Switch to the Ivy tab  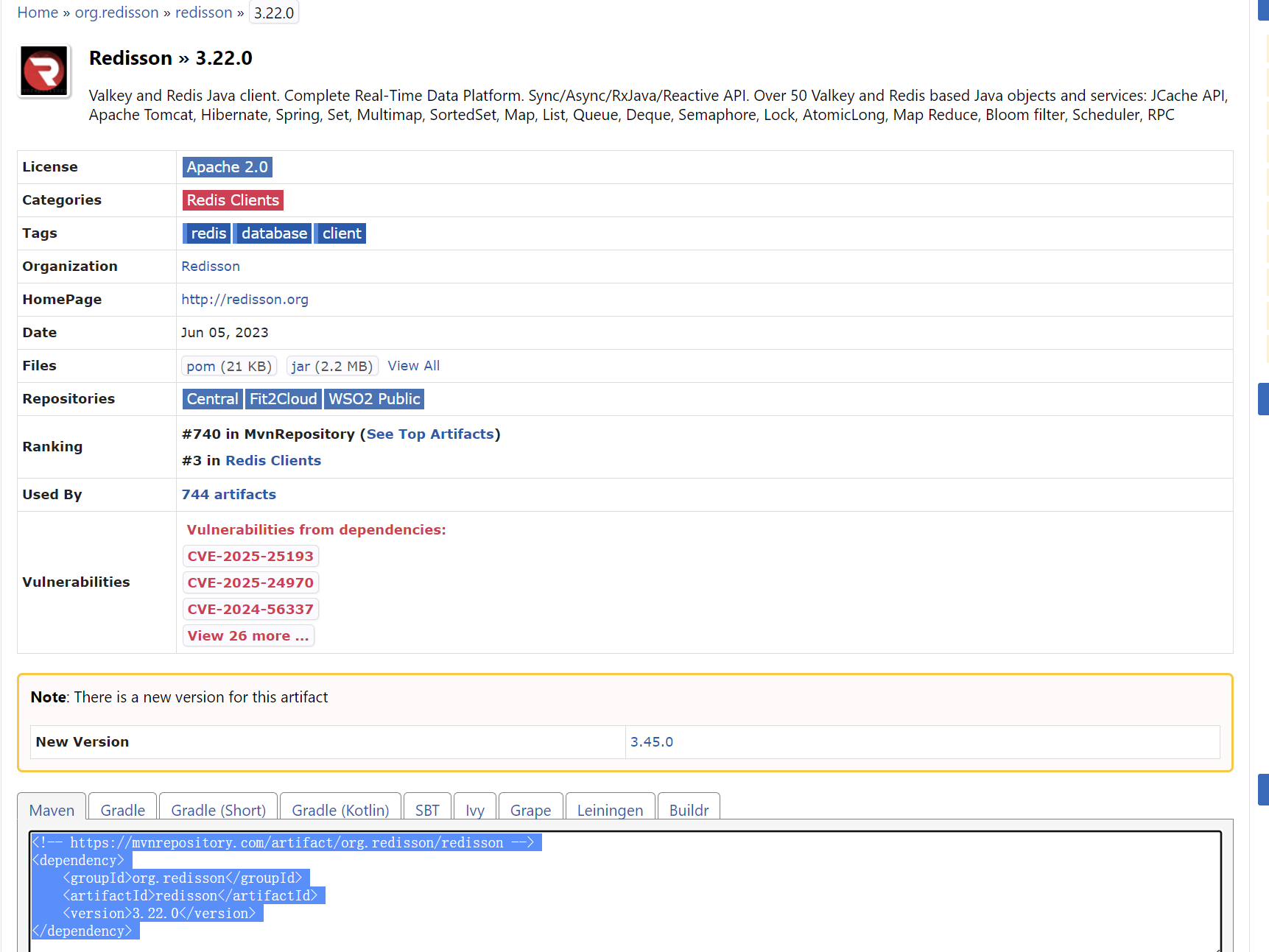point(475,808)
